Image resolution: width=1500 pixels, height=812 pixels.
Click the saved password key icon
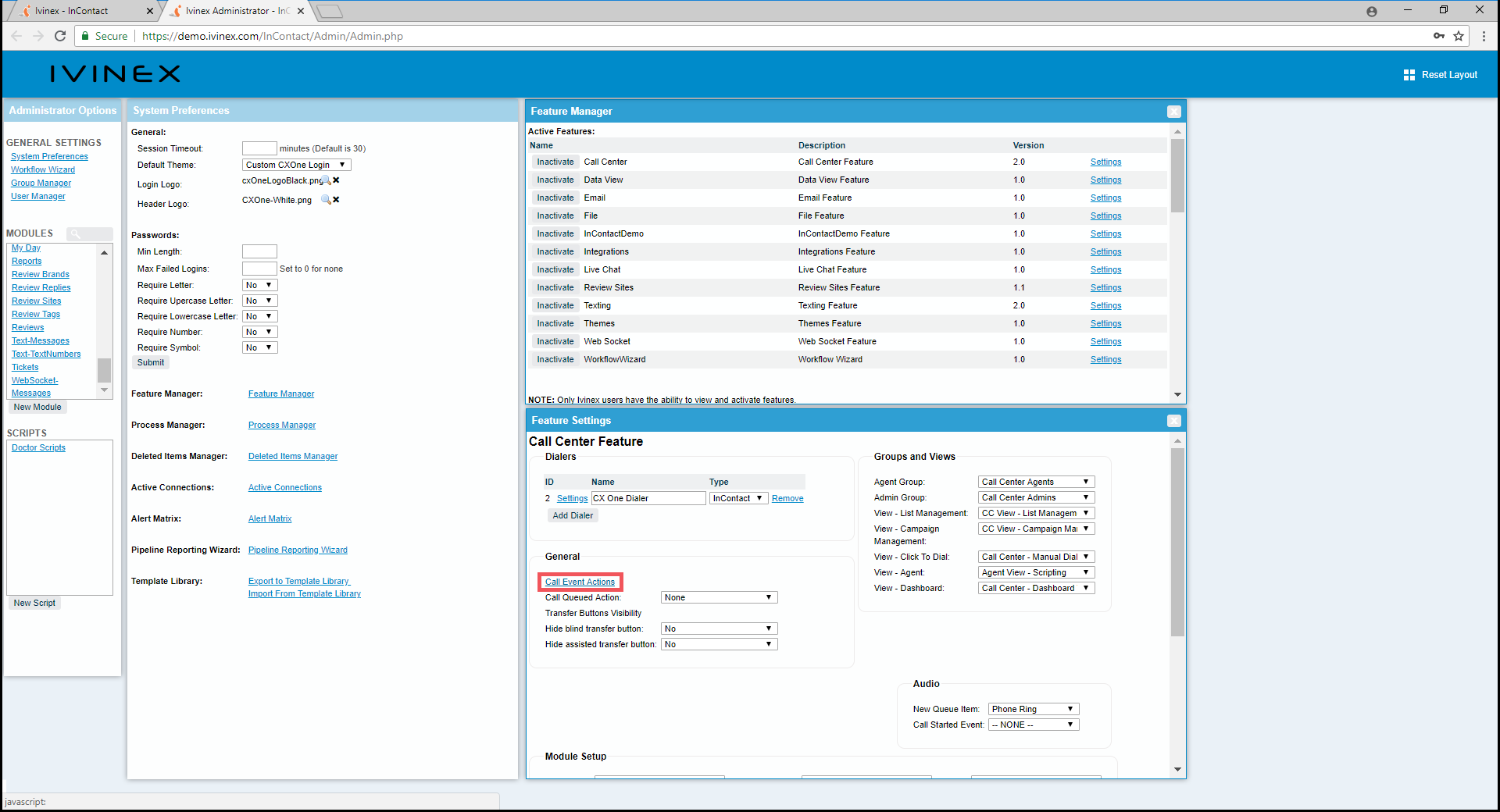click(x=1438, y=36)
